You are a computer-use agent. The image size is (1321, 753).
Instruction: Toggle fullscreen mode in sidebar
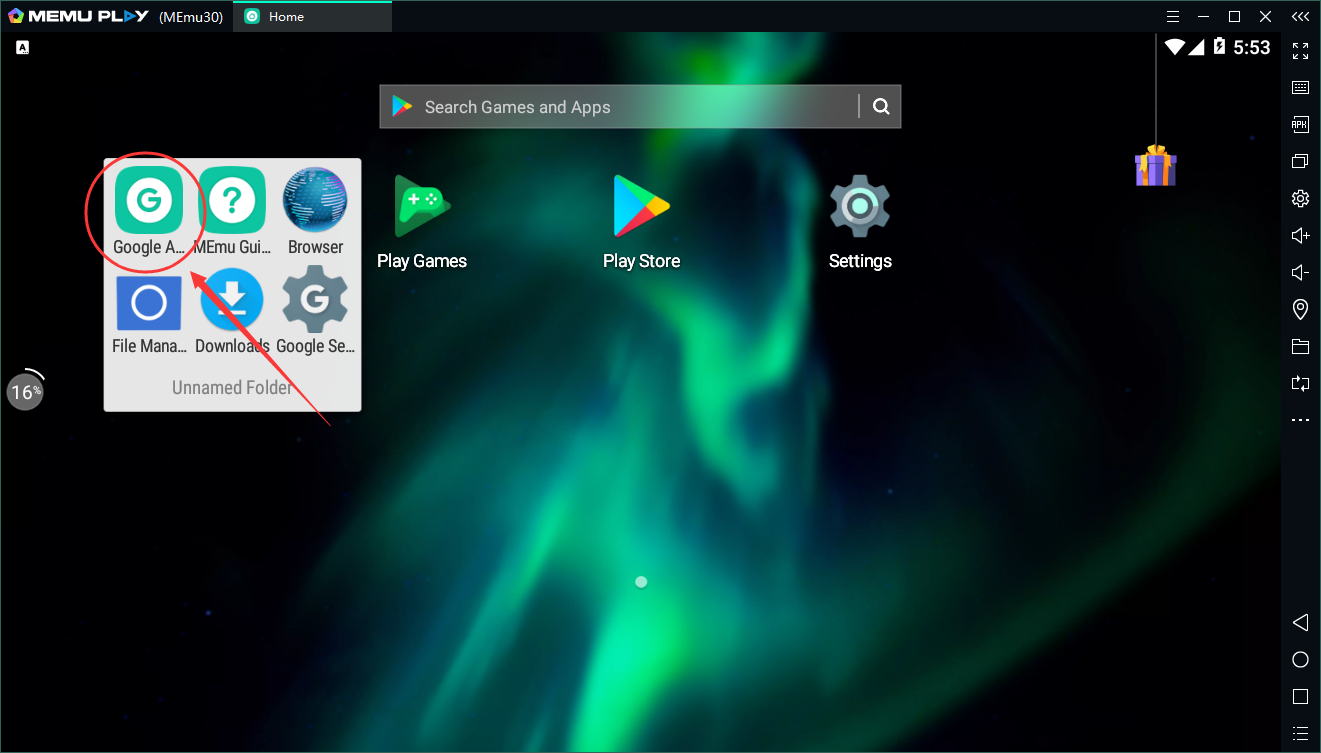[1300, 51]
